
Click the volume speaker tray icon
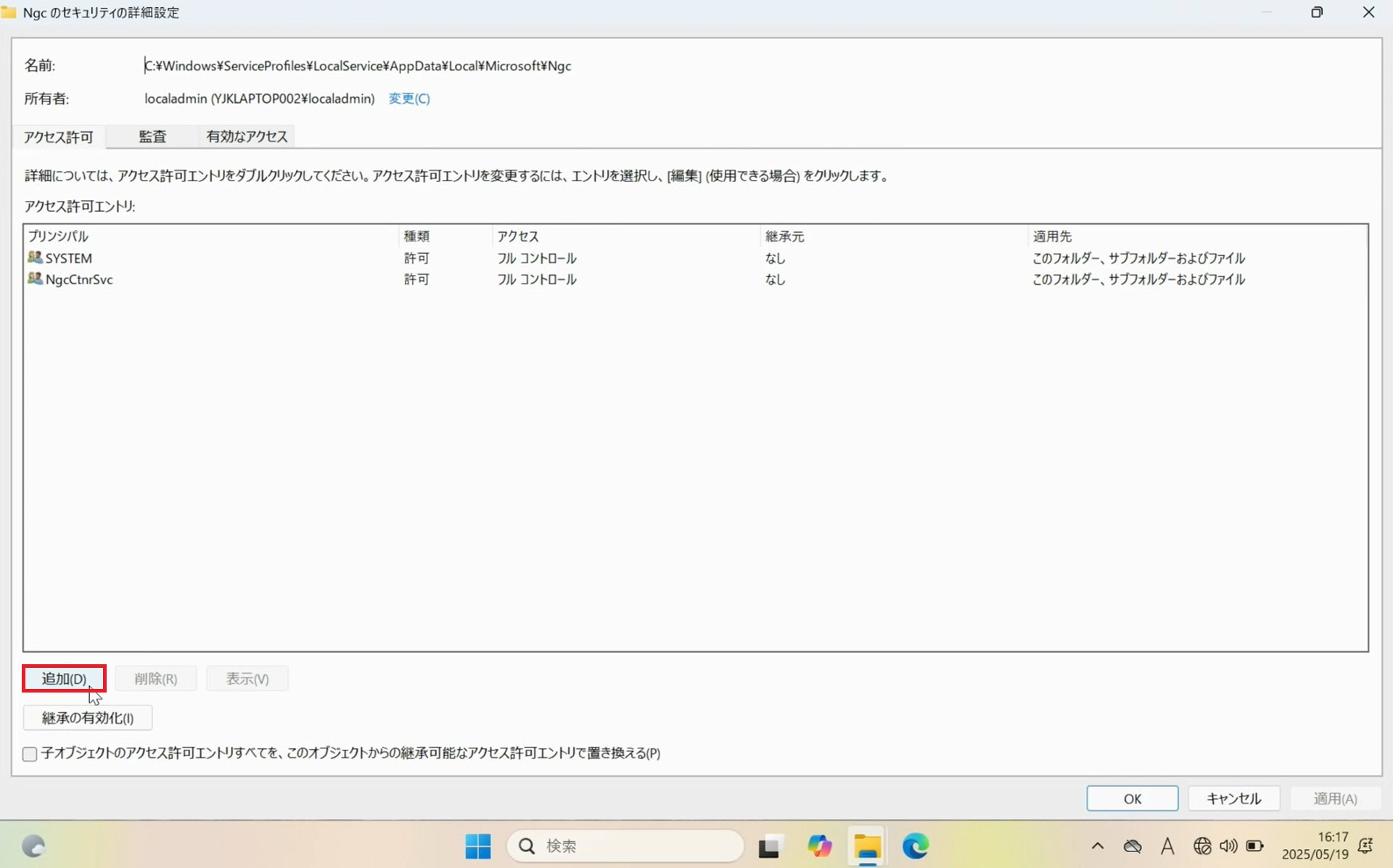(1228, 846)
